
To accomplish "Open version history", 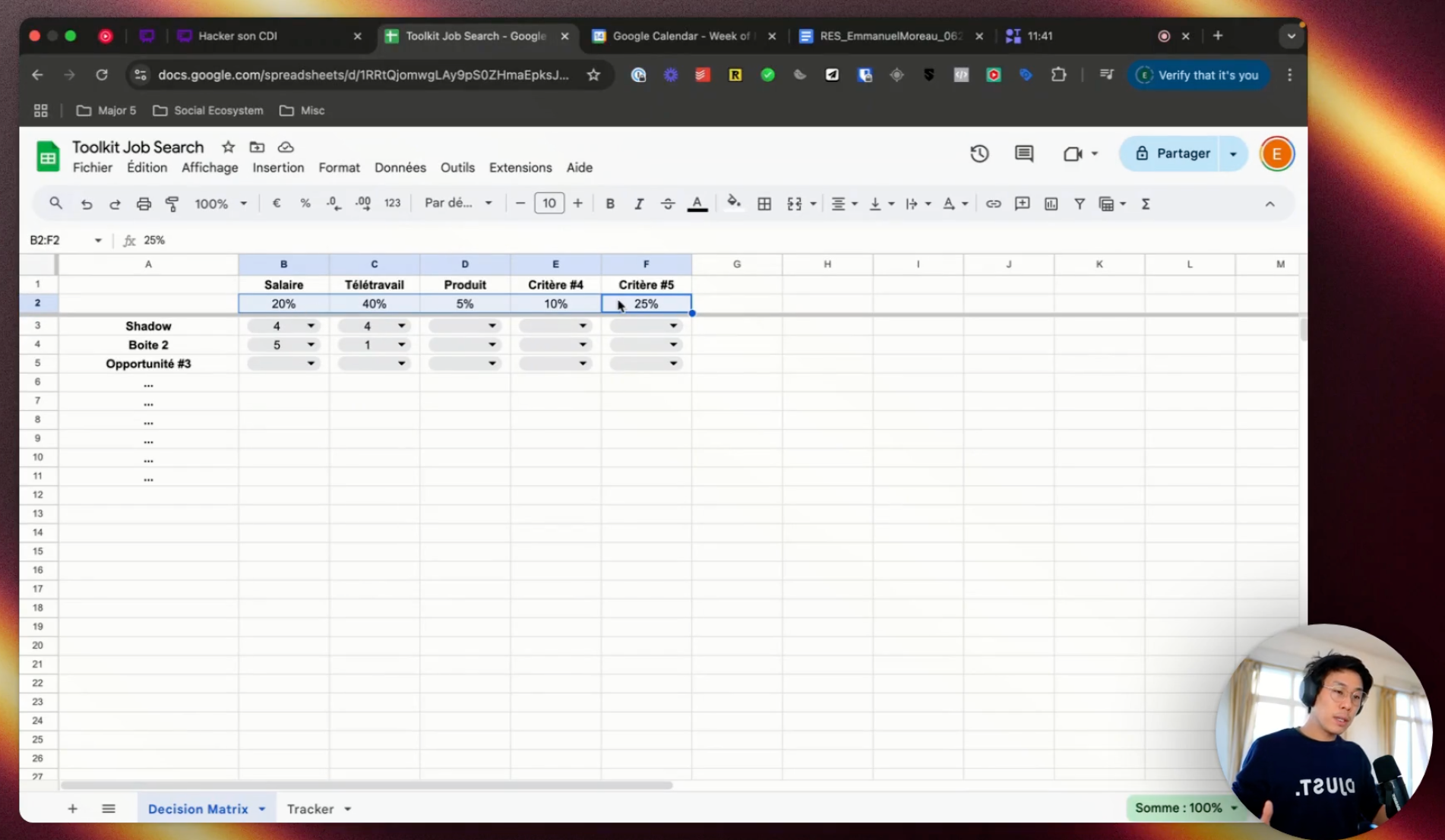I will (x=979, y=153).
